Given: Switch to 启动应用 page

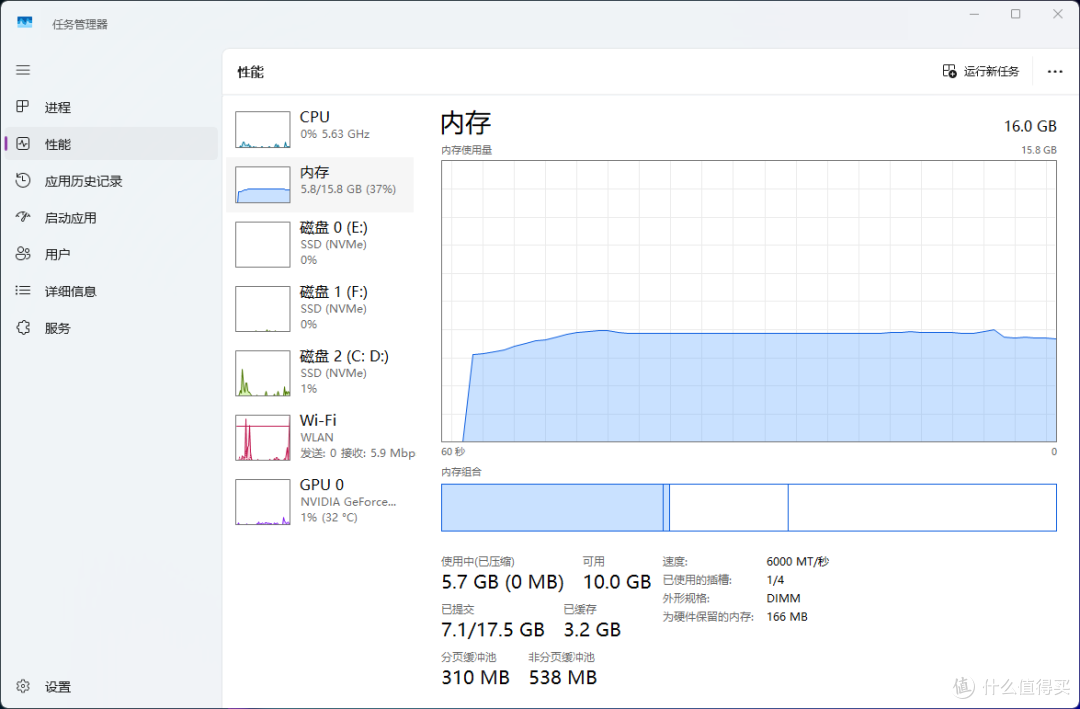Looking at the screenshot, I should pos(111,218).
